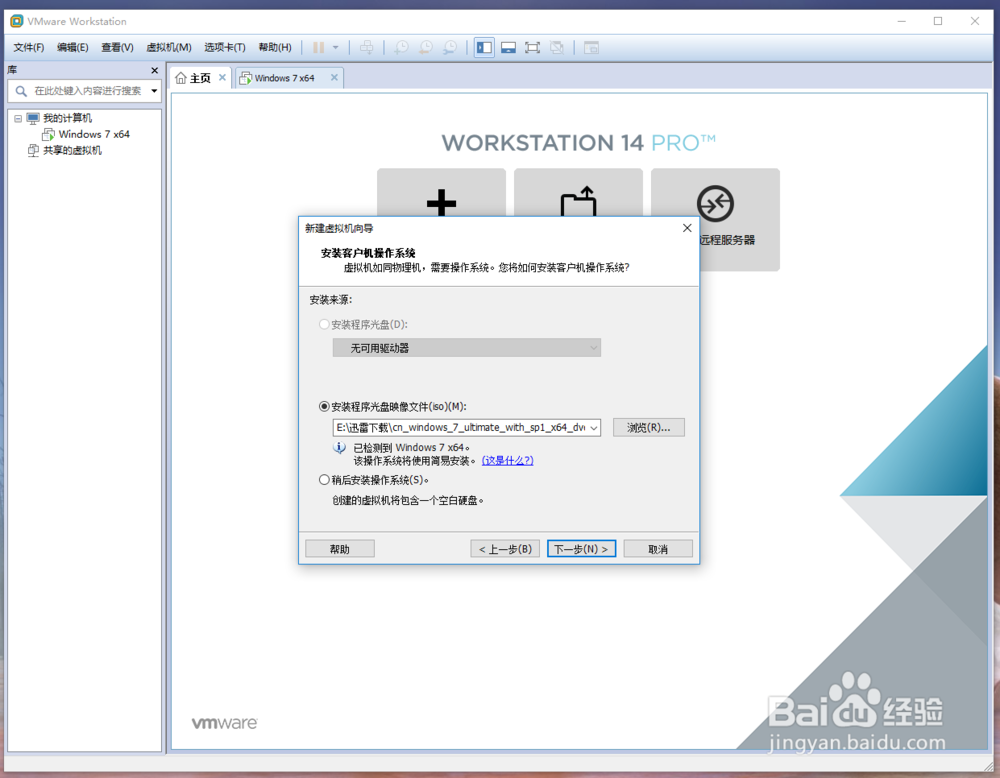Click the connect to remote server icon

click(715, 203)
